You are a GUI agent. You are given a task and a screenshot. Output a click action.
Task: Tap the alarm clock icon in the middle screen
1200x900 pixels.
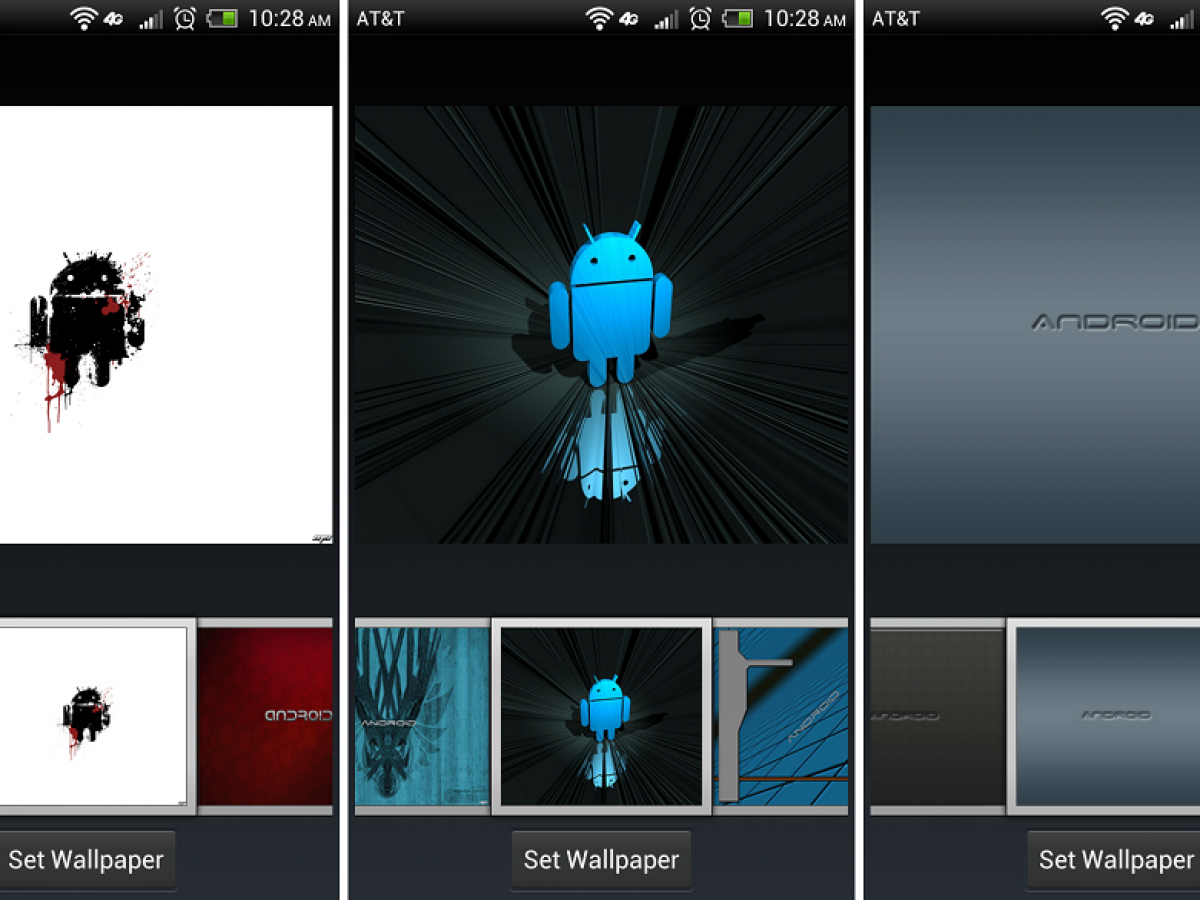[x=701, y=18]
